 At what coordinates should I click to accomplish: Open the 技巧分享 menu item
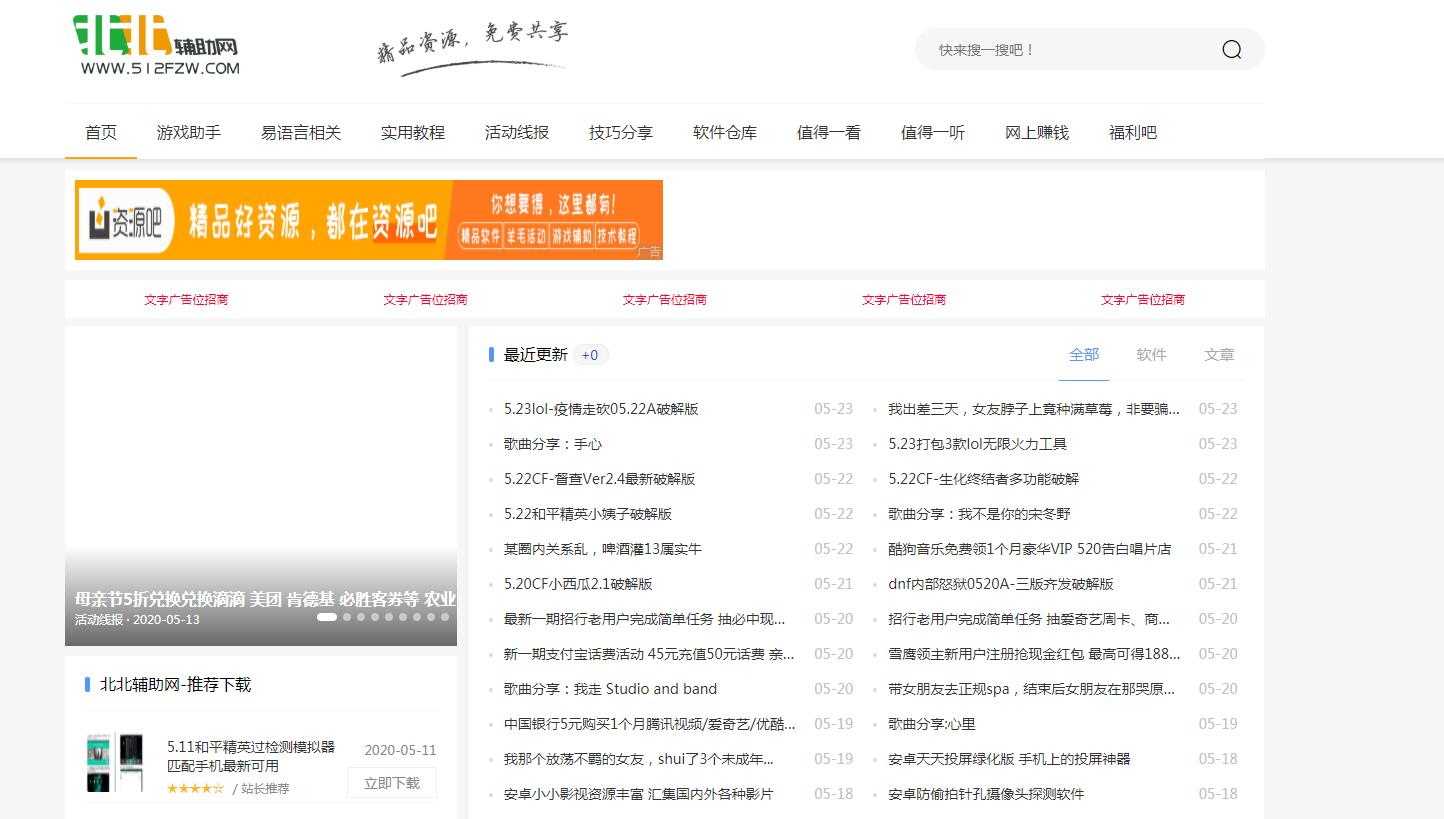point(621,132)
